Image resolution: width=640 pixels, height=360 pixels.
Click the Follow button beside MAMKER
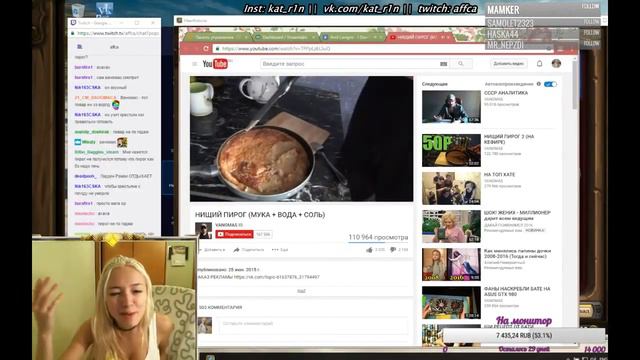(590, 7)
